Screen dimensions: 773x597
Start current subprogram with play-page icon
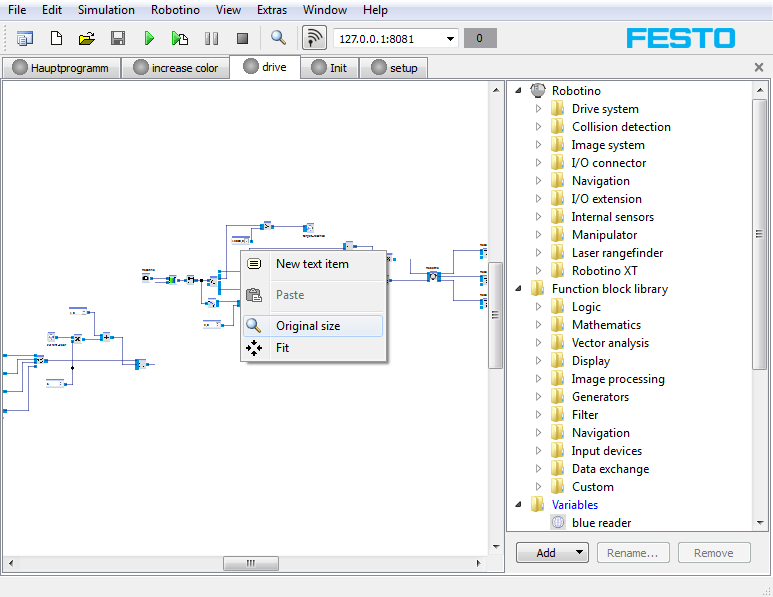(x=179, y=38)
